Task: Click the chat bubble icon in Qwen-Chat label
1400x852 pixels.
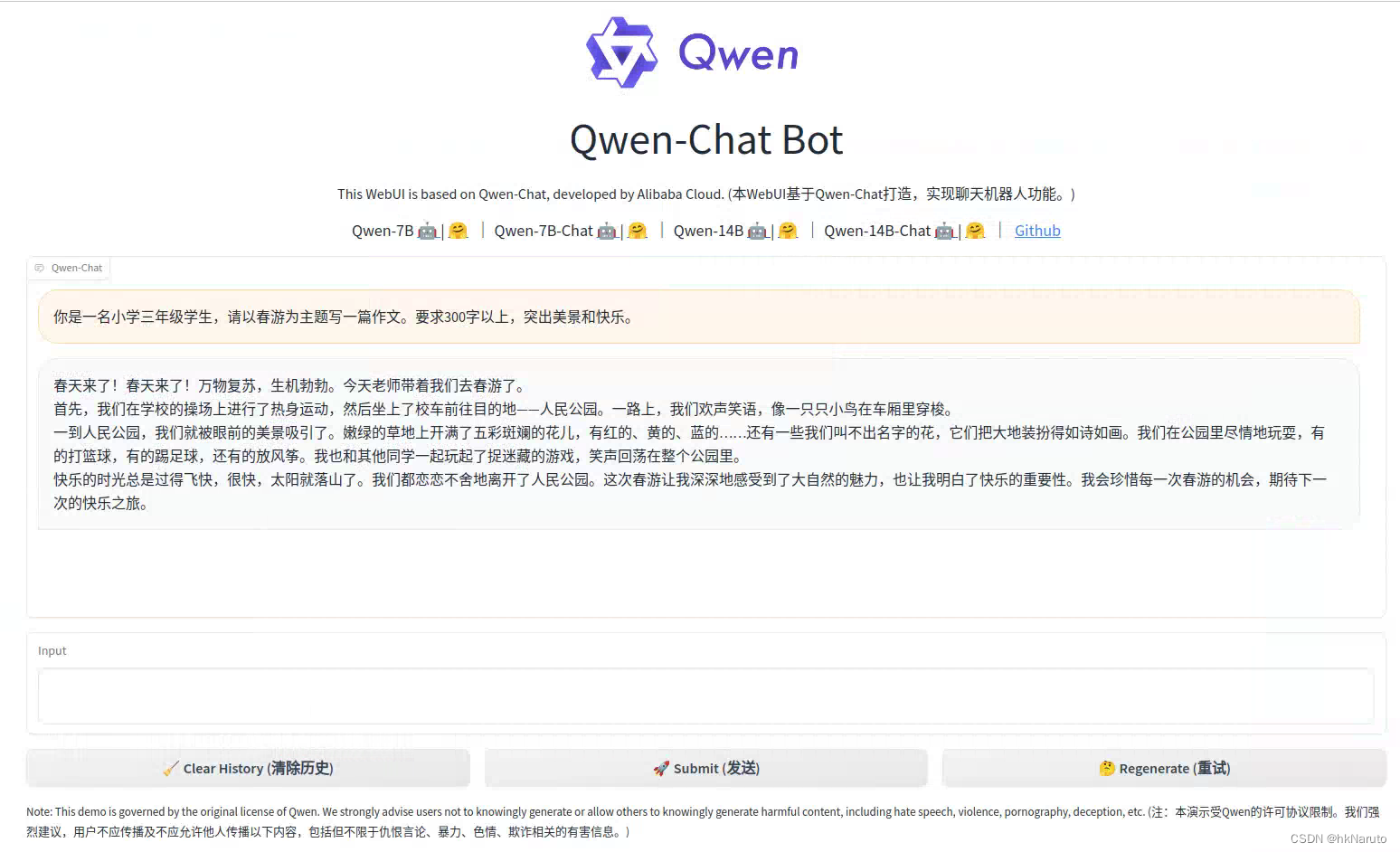Action: point(39,268)
